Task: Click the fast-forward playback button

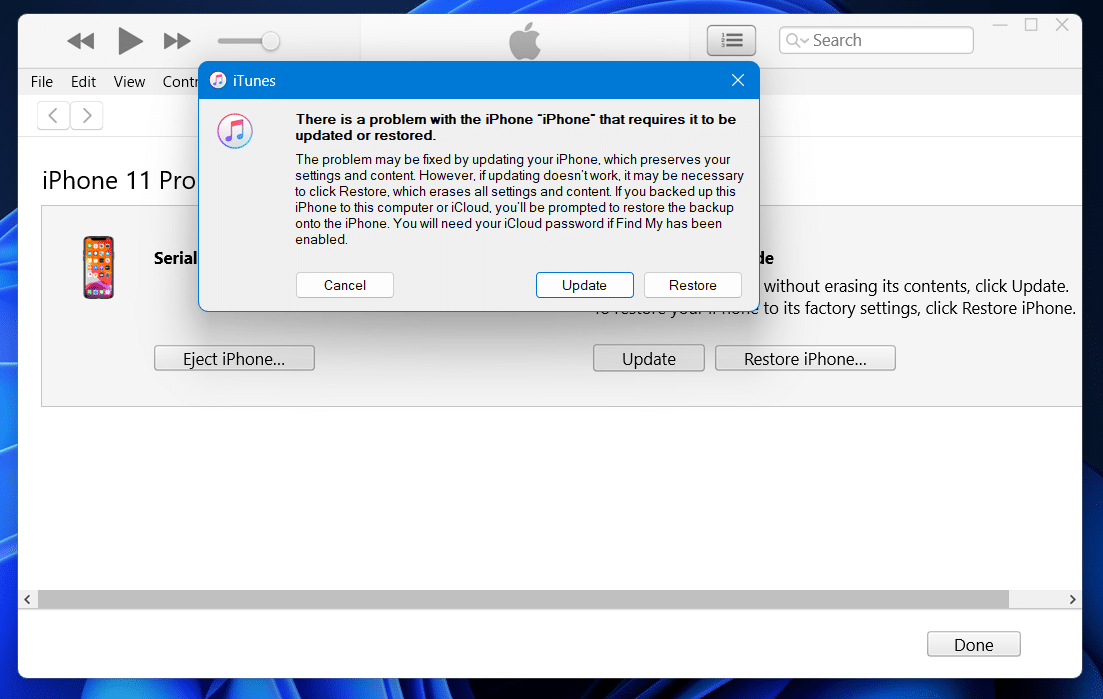Action: click(177, 41)
